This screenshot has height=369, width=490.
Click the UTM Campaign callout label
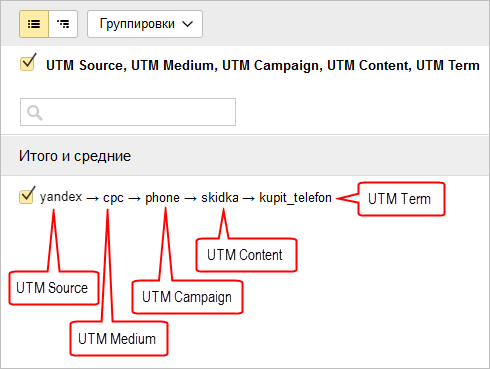tap(187, 297)
